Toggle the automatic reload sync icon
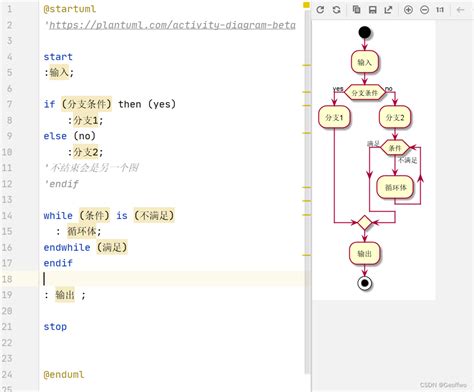474x392 pixels. [x=337, y=10]
